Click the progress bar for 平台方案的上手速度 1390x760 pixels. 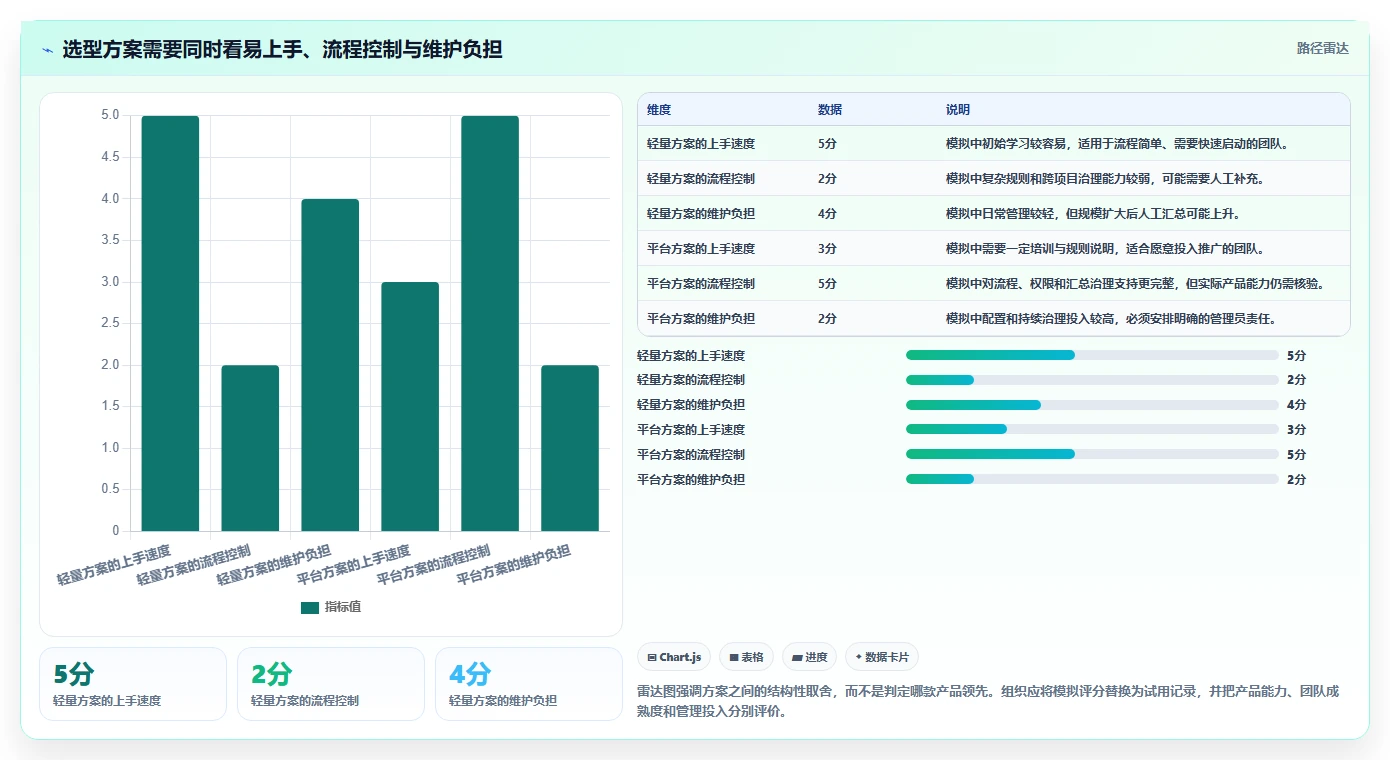click(x=1092, y=429)
